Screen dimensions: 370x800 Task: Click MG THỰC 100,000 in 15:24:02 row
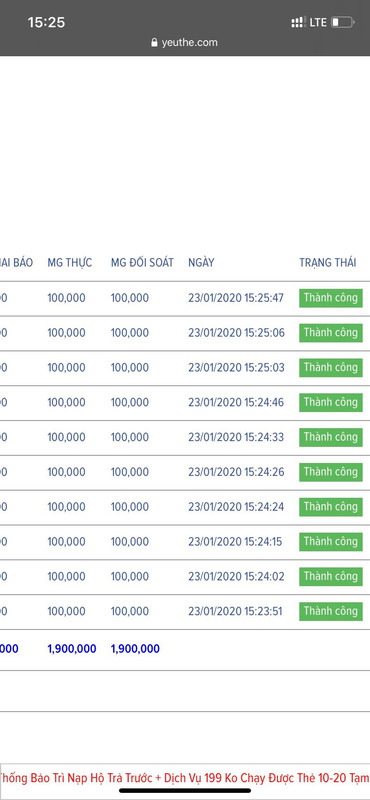66,577
